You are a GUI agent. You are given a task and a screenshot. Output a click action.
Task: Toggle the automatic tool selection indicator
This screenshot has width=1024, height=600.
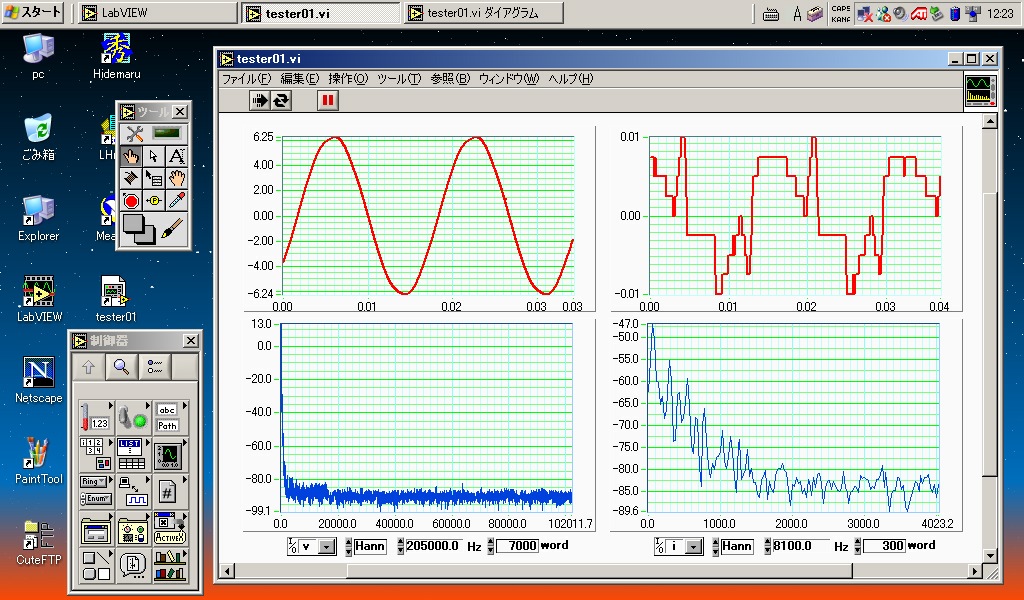[x=166, y=133]
